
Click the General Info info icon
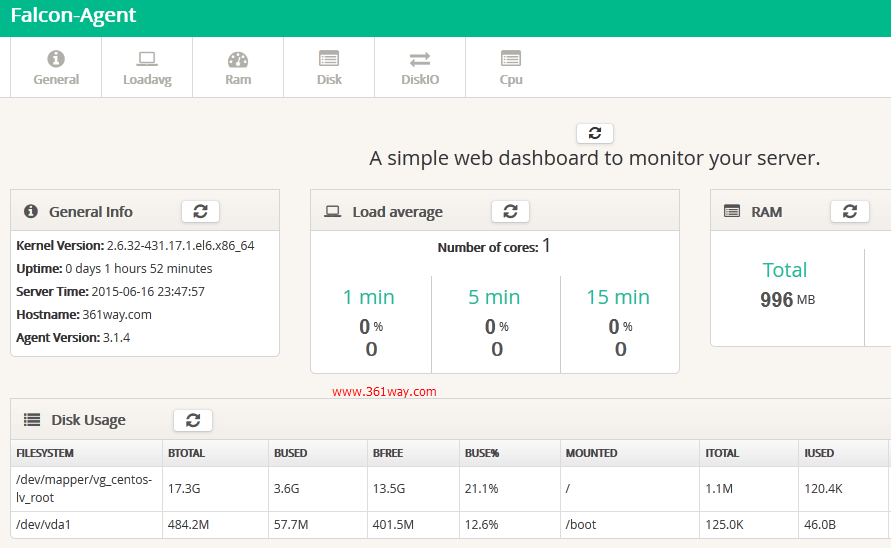point(31,212)
